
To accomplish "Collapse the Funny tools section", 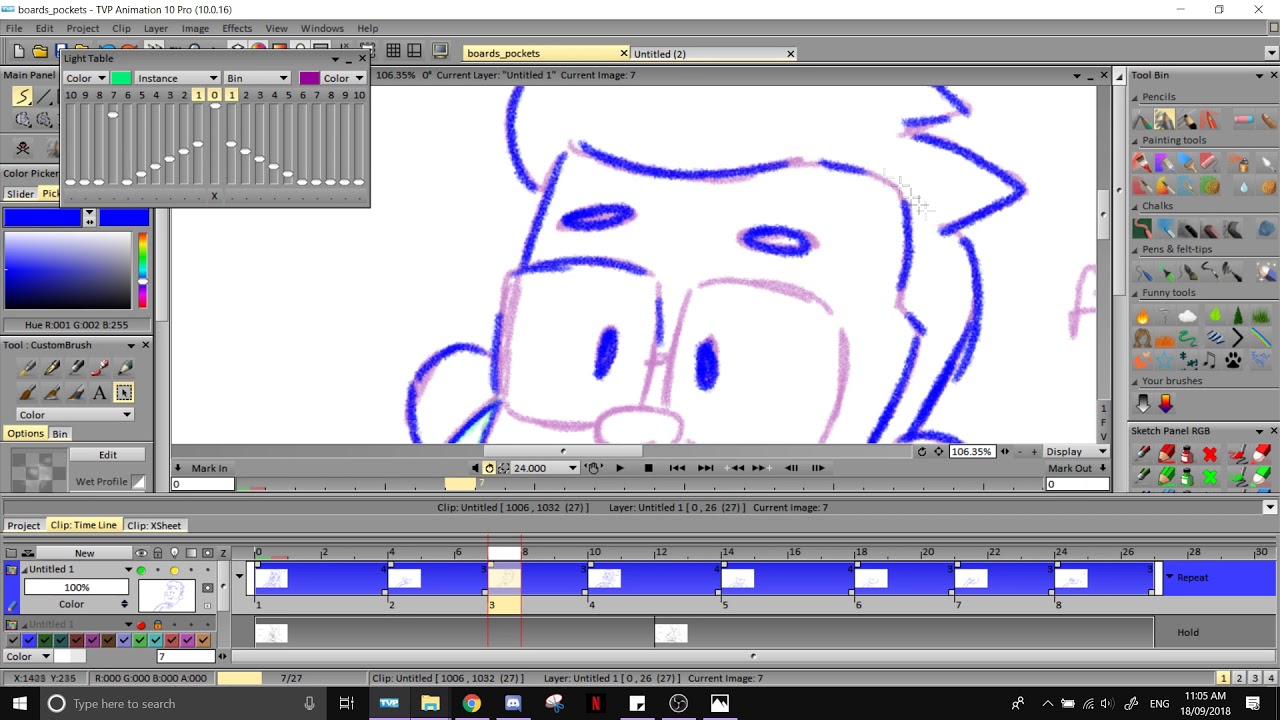I will tap(1135, 293).
